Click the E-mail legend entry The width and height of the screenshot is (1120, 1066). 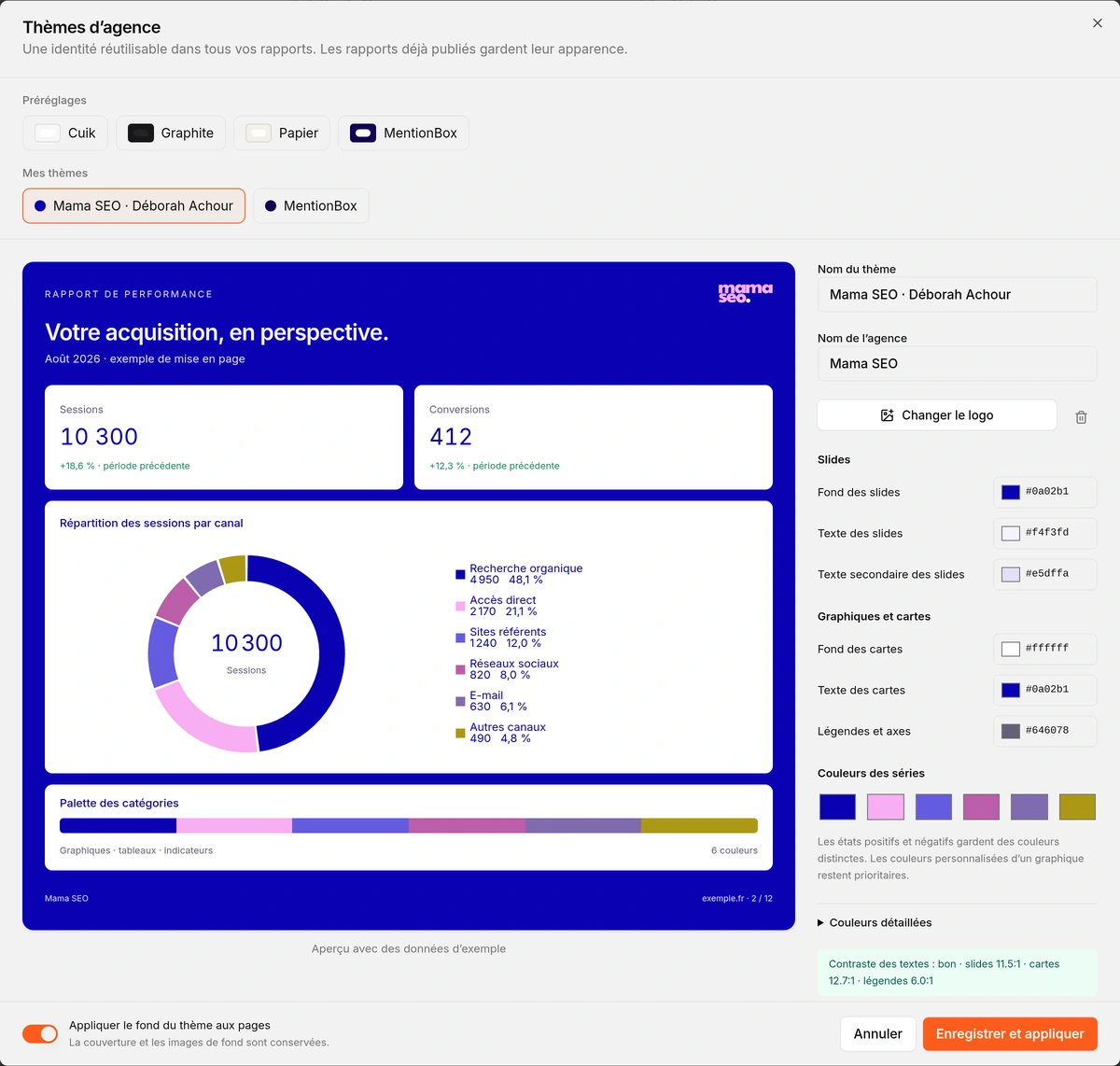(x=492, y=701)
